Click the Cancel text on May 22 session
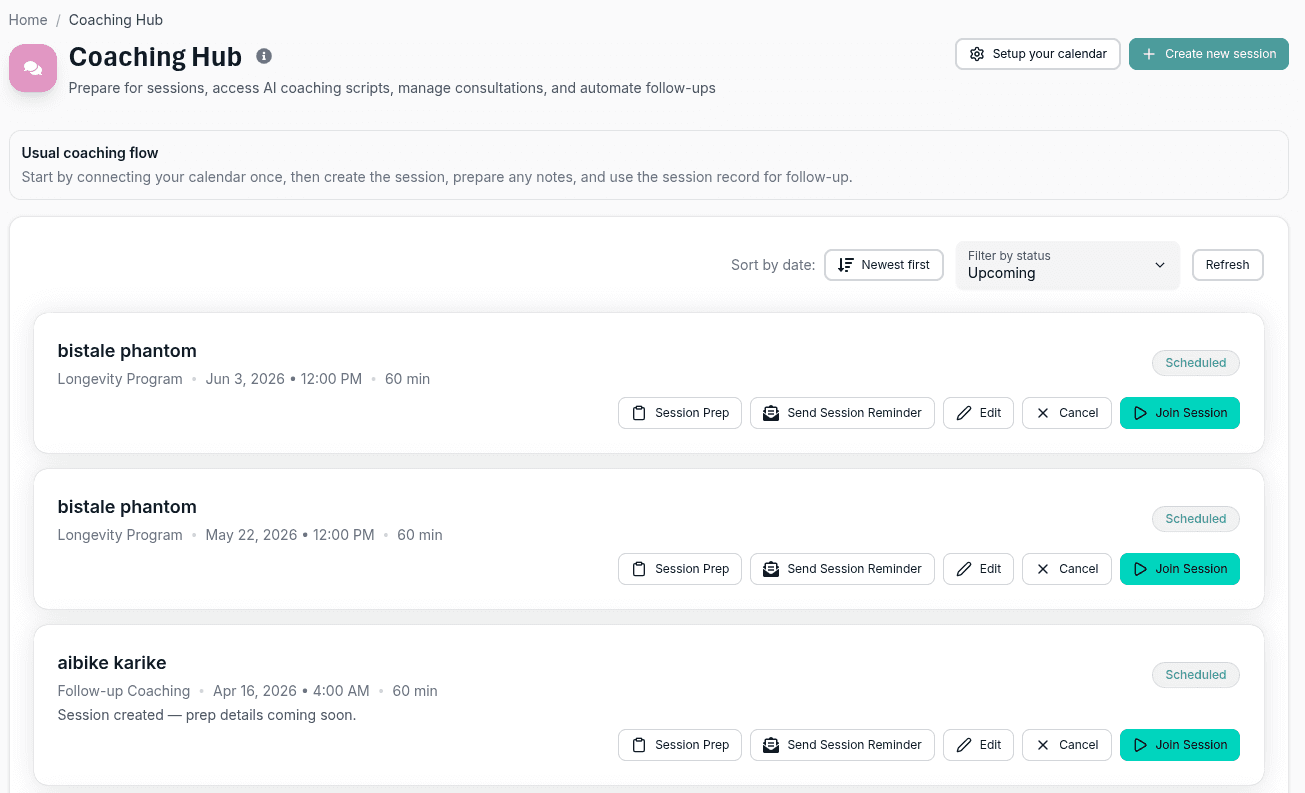The image size is (1305, 793). (1078, 569)
